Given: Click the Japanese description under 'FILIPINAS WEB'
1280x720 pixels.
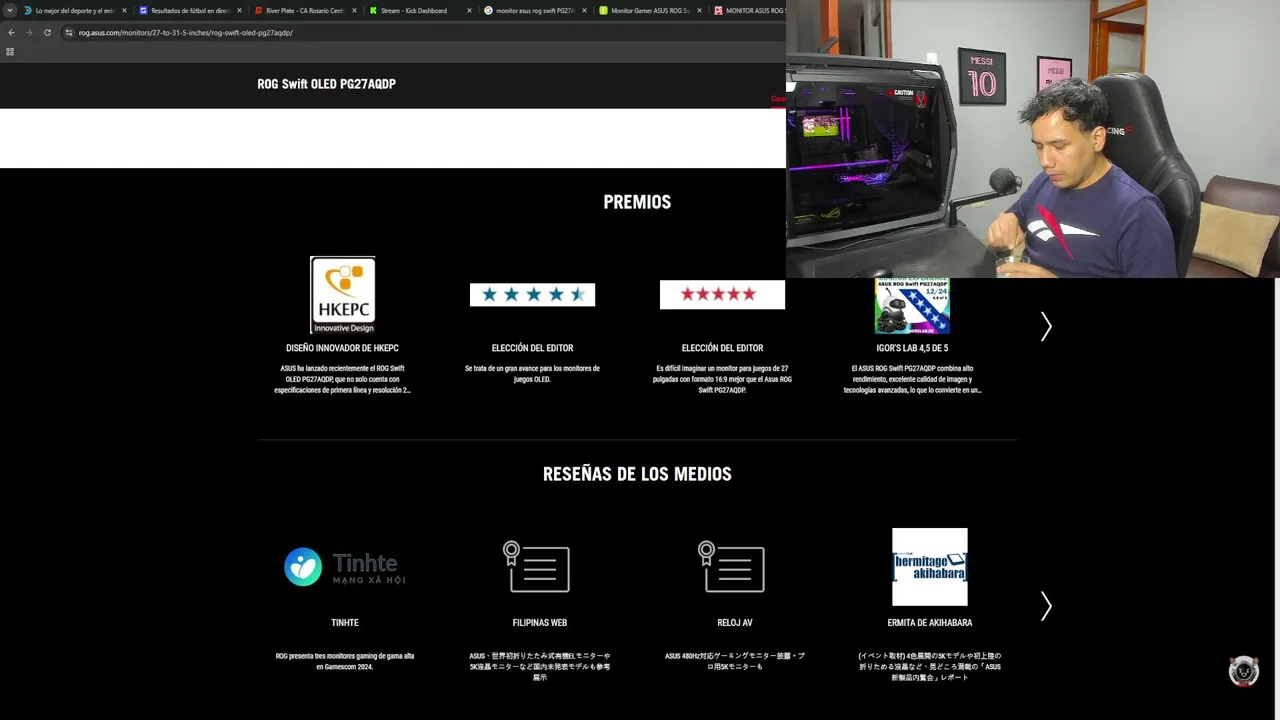Looking at the screenshot, I should (x=540, y=667).
